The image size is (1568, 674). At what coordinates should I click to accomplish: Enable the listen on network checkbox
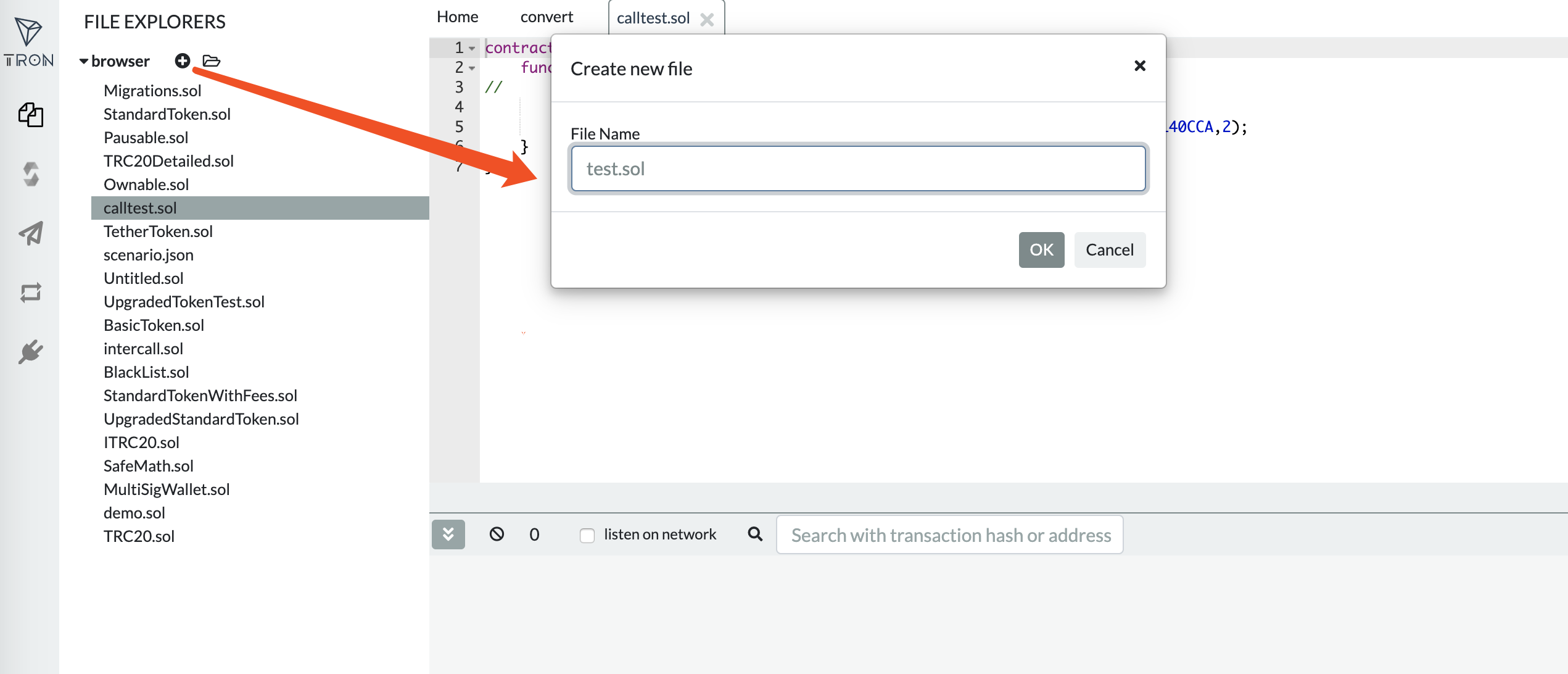[x=587, y=535]
